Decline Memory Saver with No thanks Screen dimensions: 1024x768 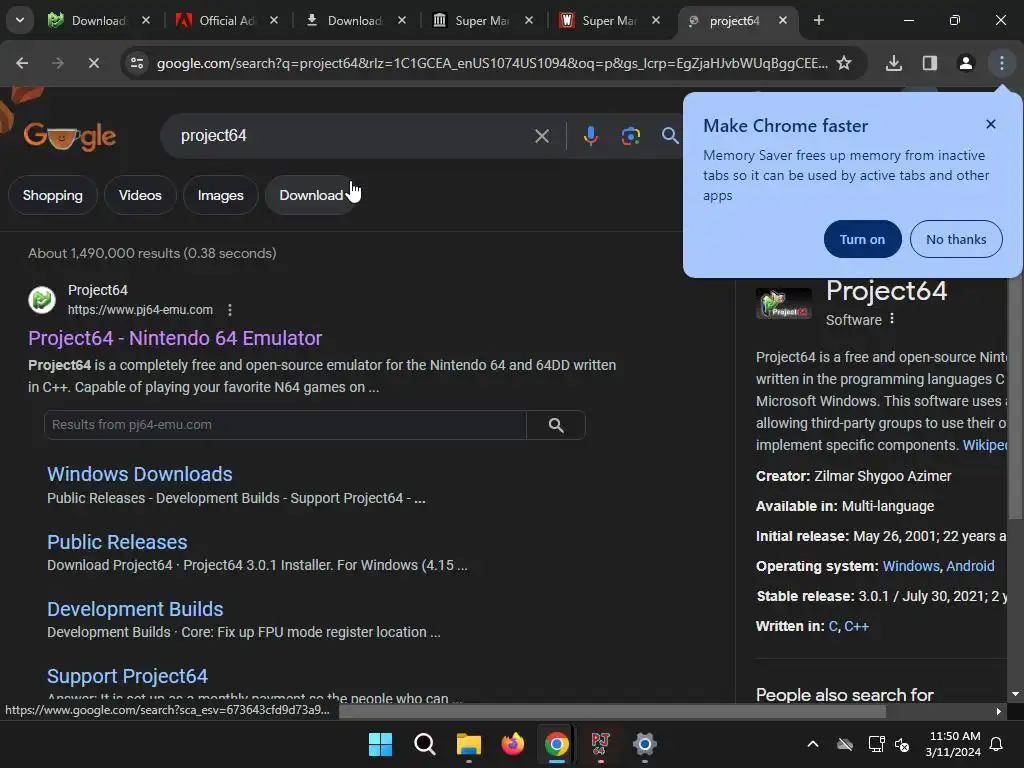956,239
